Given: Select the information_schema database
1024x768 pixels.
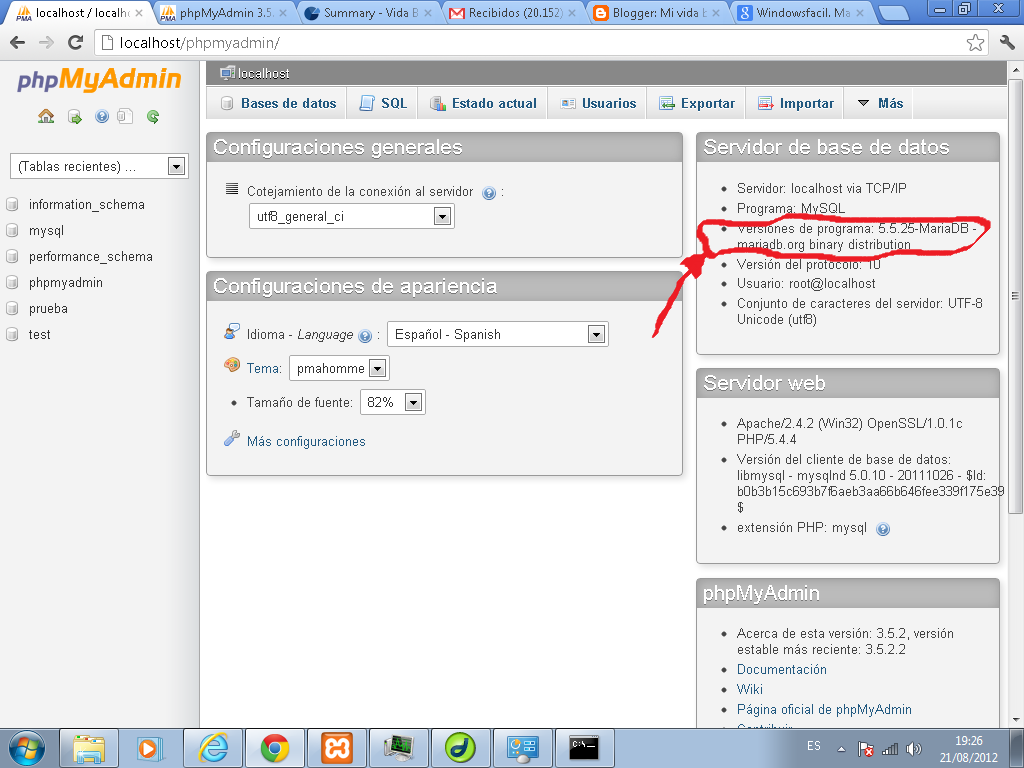Looking at the screenshot, I should (86, 204).
